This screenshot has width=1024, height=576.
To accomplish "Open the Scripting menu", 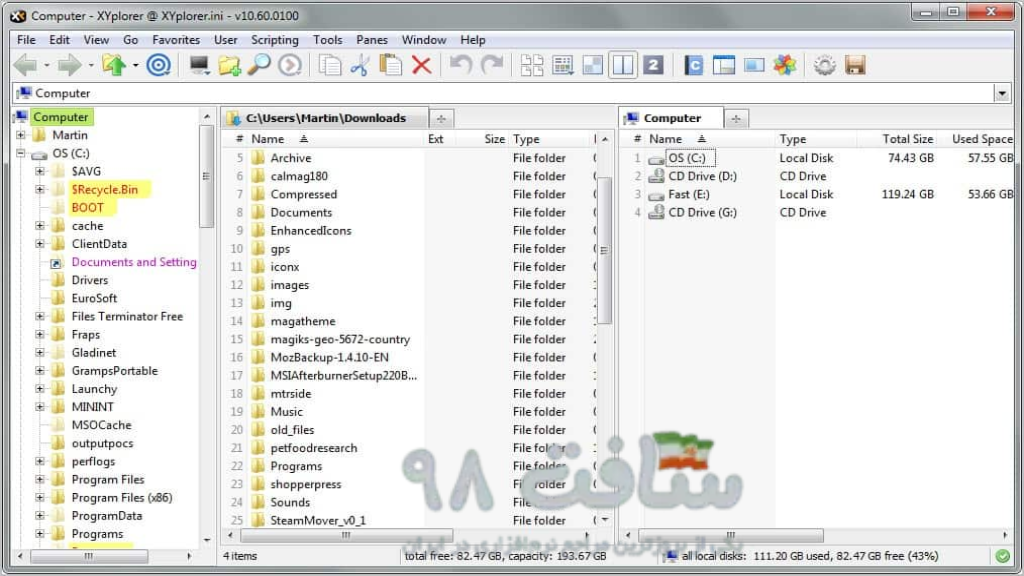I will tap(275, 40).
